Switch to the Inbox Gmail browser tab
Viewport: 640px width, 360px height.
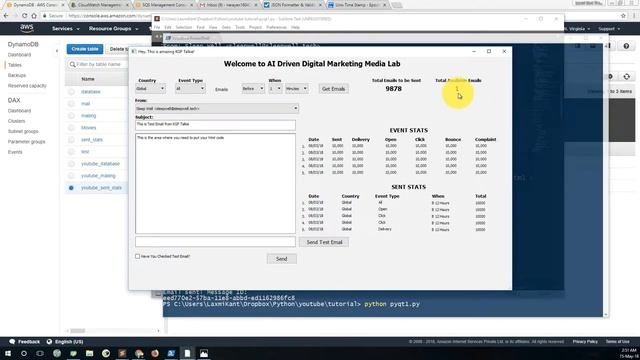click(x=229, y=5)
